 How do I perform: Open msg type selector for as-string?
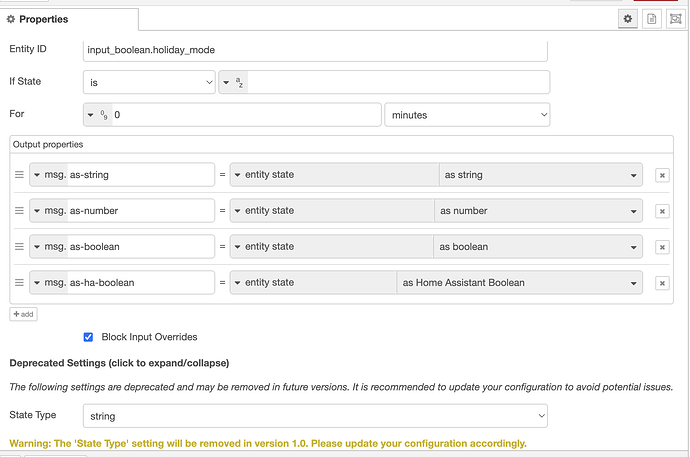click(x=49, y=175)
